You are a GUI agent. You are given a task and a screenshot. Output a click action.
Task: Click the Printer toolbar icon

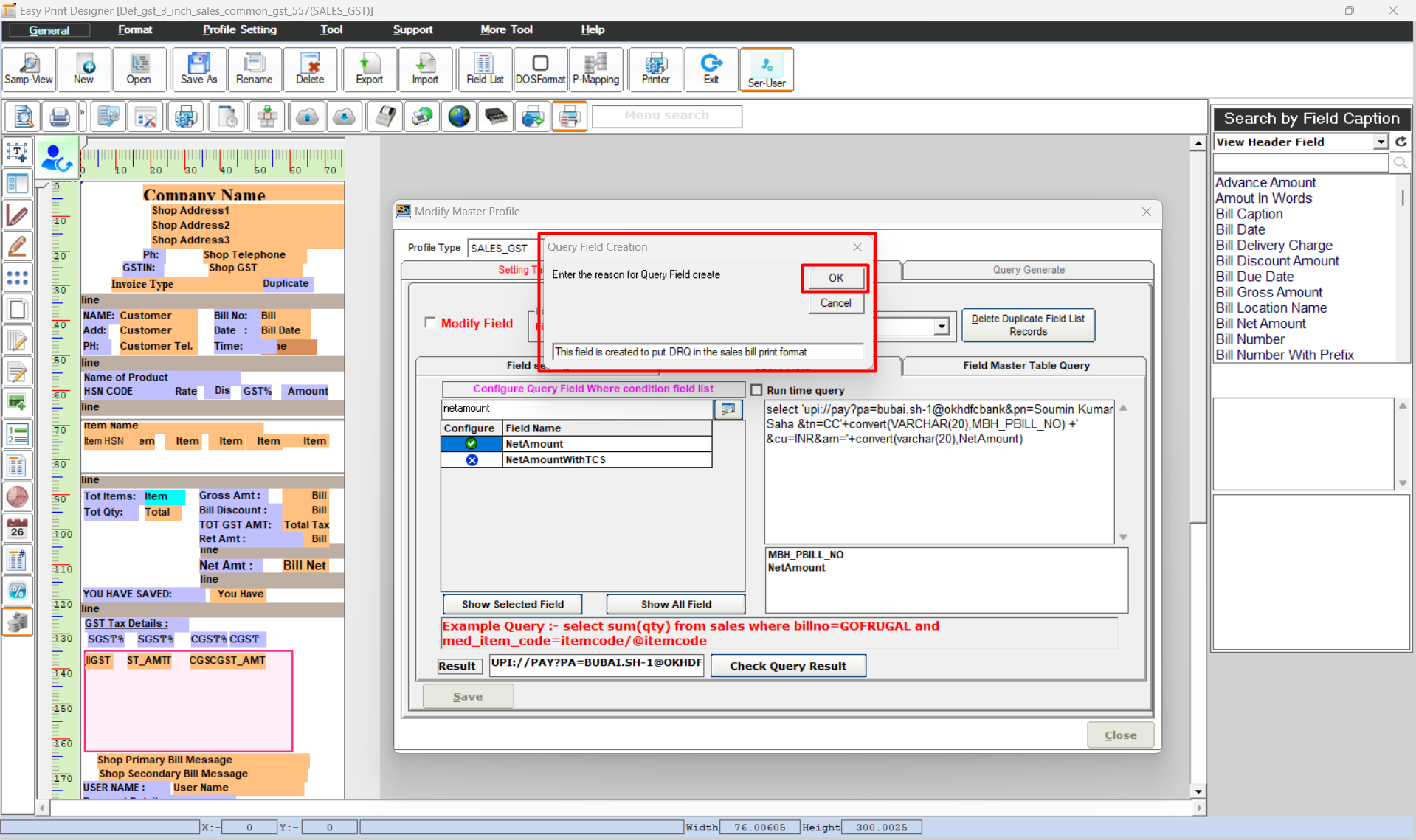(x=655, y=69)
